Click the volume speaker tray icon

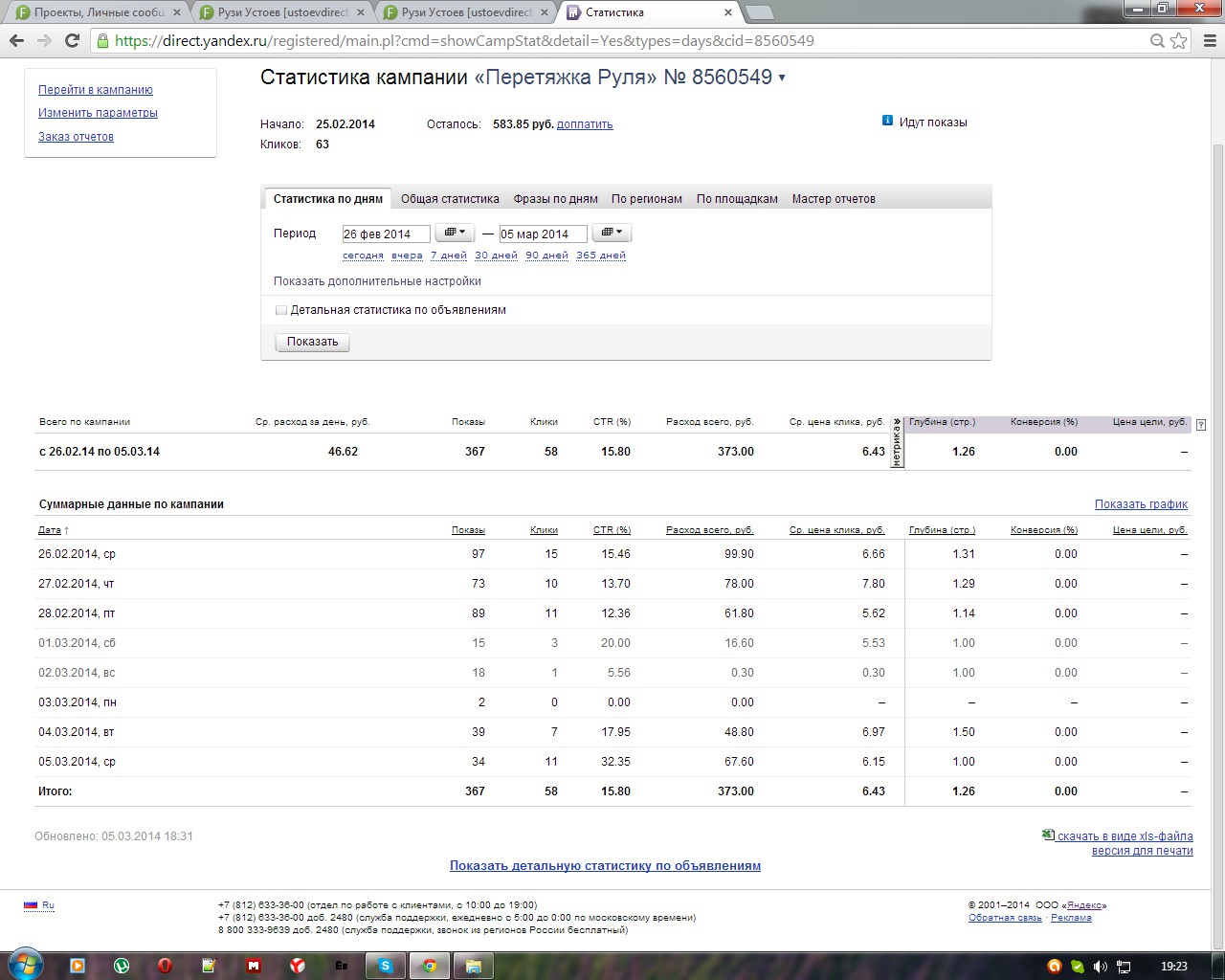[1101, 967]
